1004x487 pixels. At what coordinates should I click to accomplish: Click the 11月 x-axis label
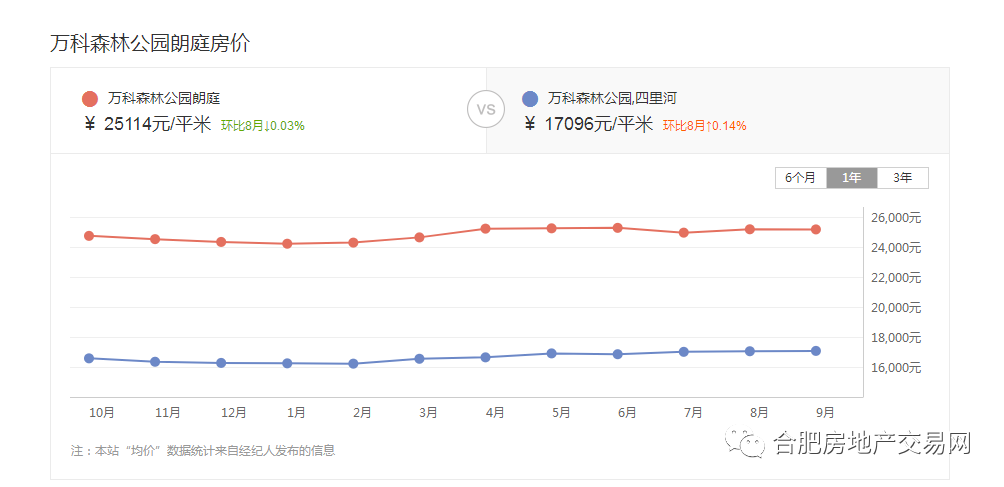click(x=168, y=413)
